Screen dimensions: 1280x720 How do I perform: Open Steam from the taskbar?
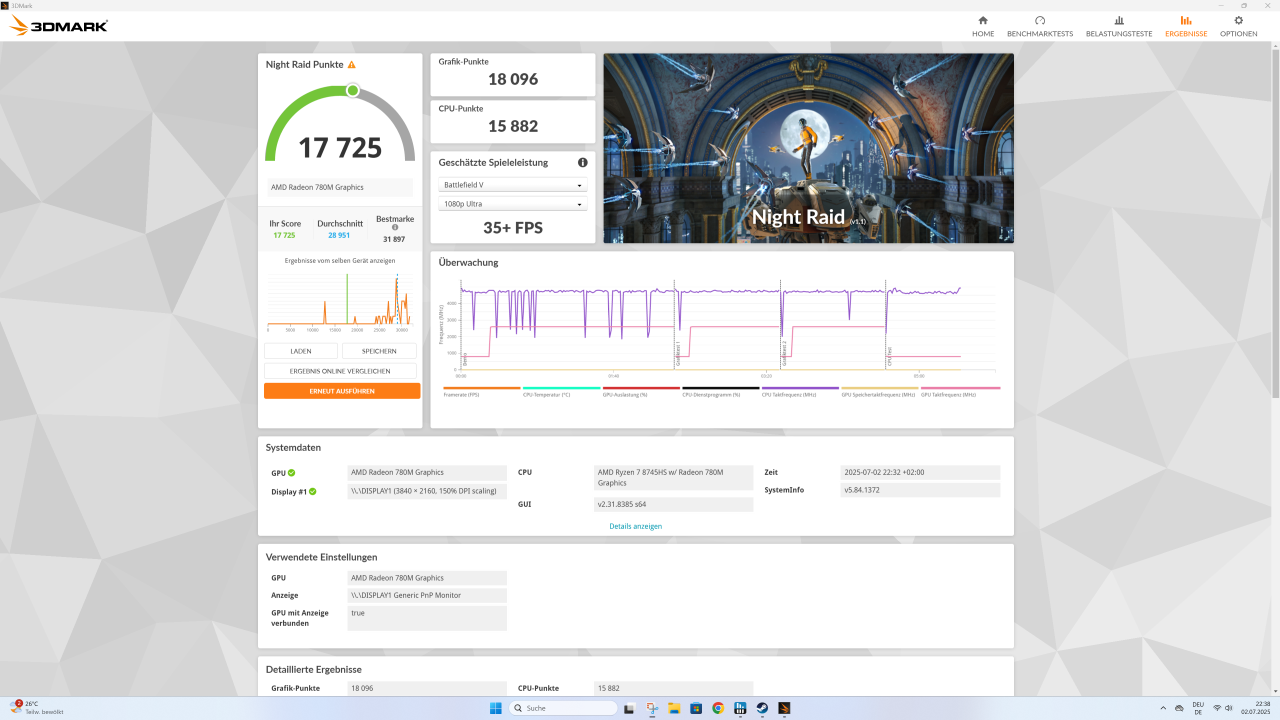point(762,708)
